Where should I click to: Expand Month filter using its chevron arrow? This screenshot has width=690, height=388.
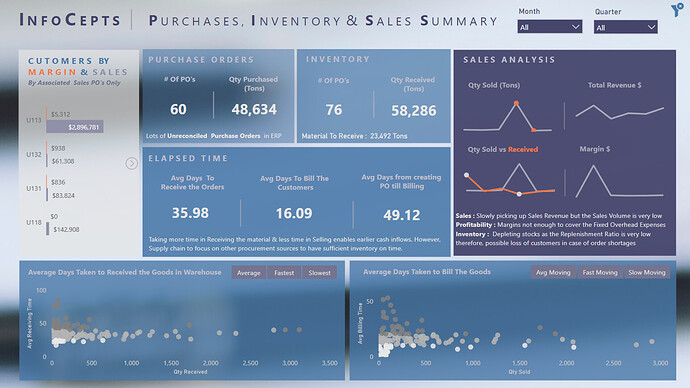575,27
